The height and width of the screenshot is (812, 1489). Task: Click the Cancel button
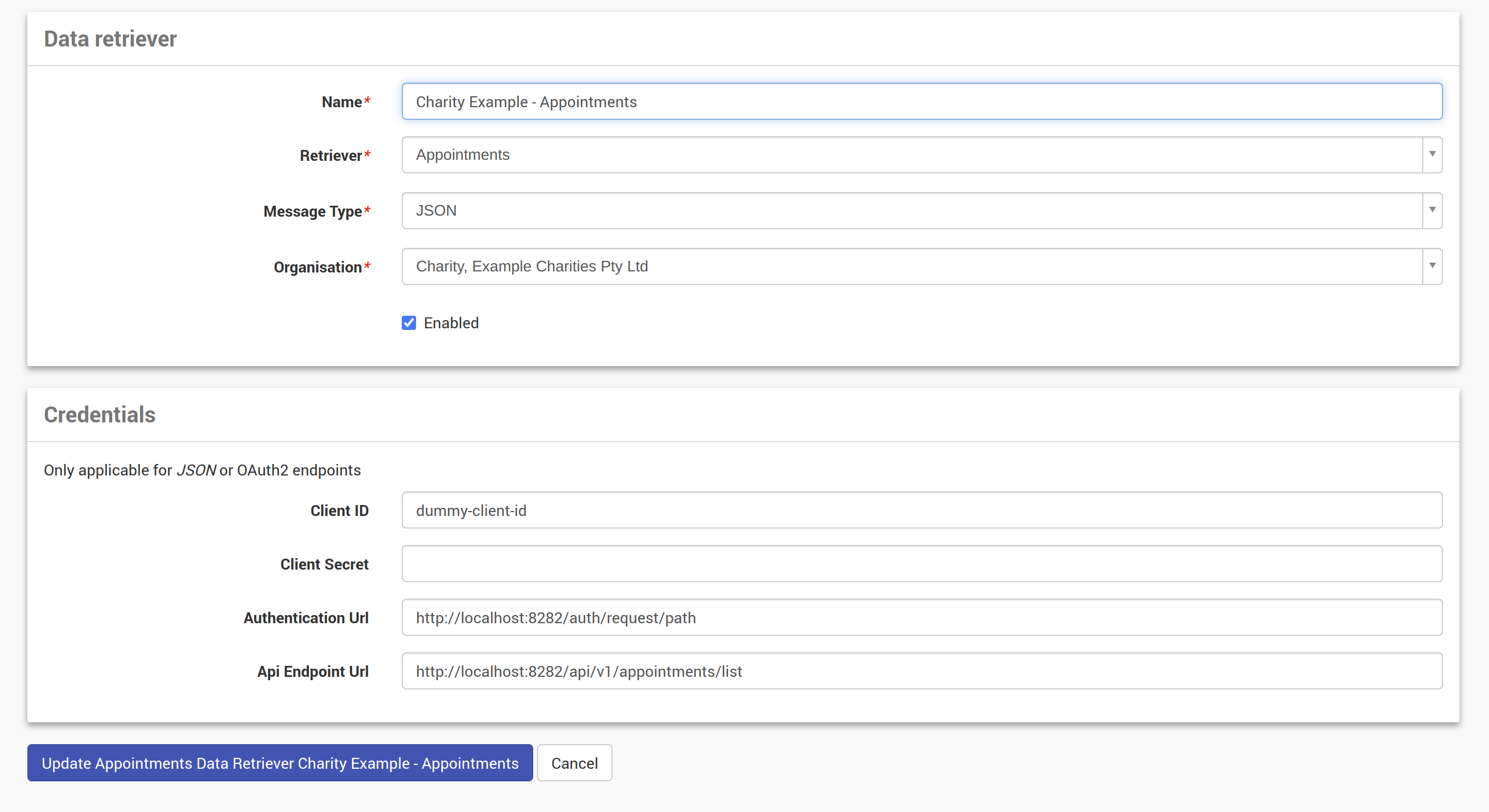[574, 763]
